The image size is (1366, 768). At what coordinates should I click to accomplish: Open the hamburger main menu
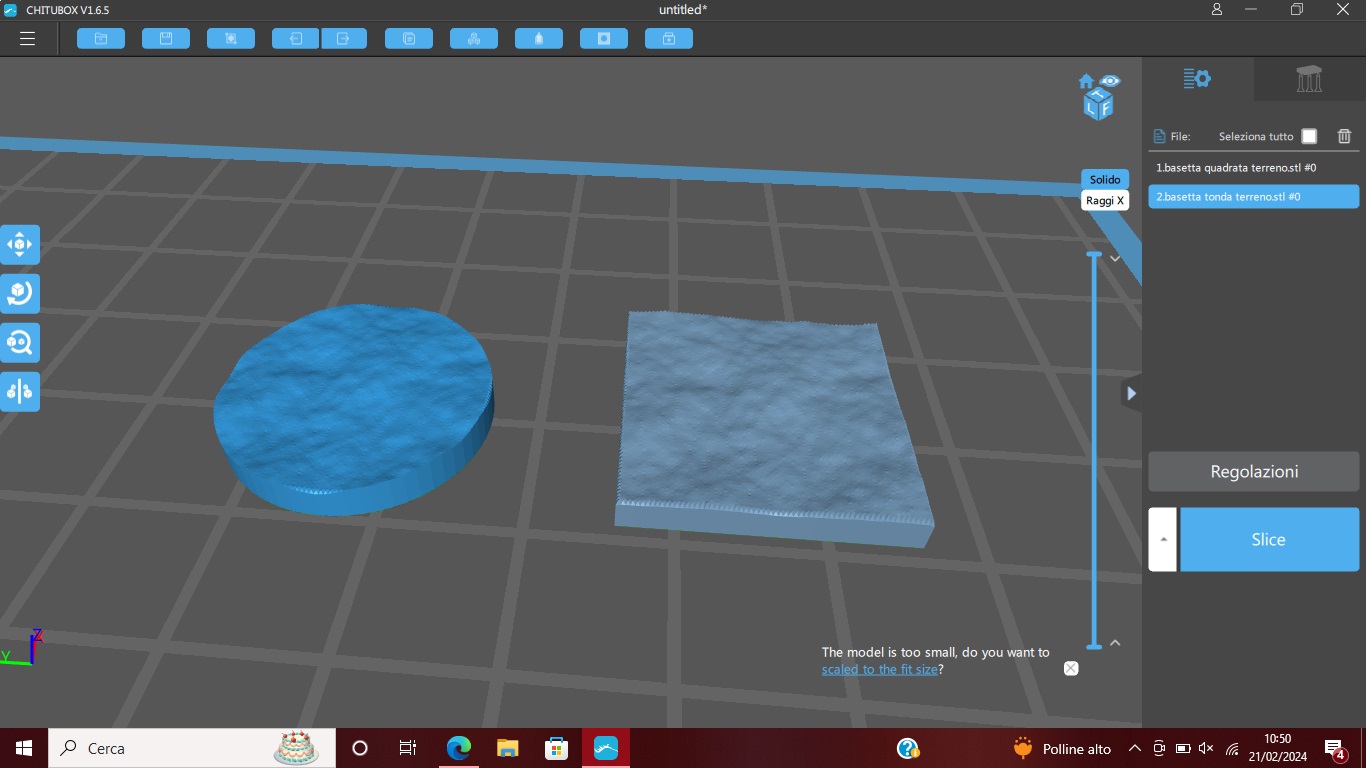pos(27,39)
